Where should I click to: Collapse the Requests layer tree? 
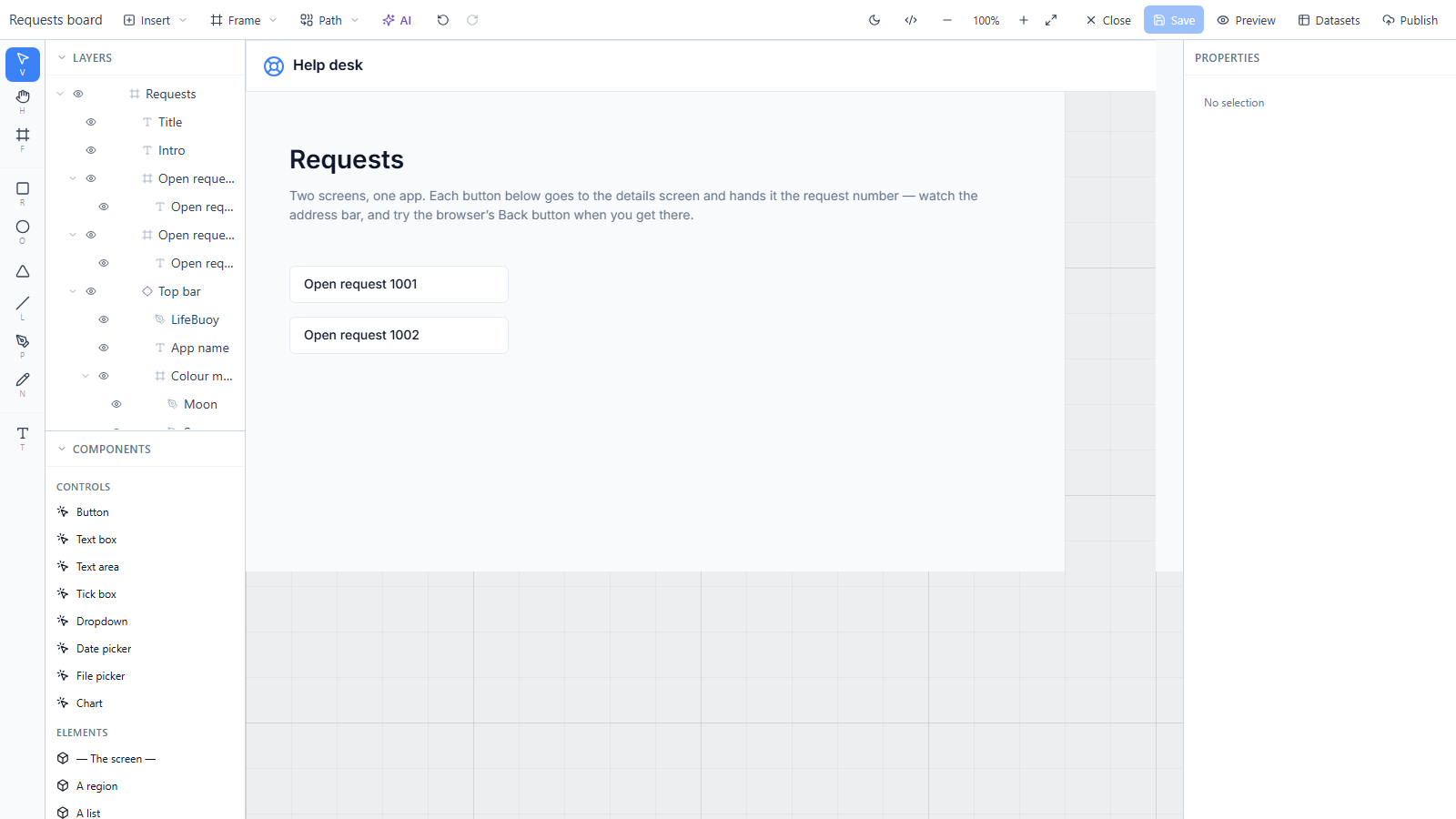60,94
